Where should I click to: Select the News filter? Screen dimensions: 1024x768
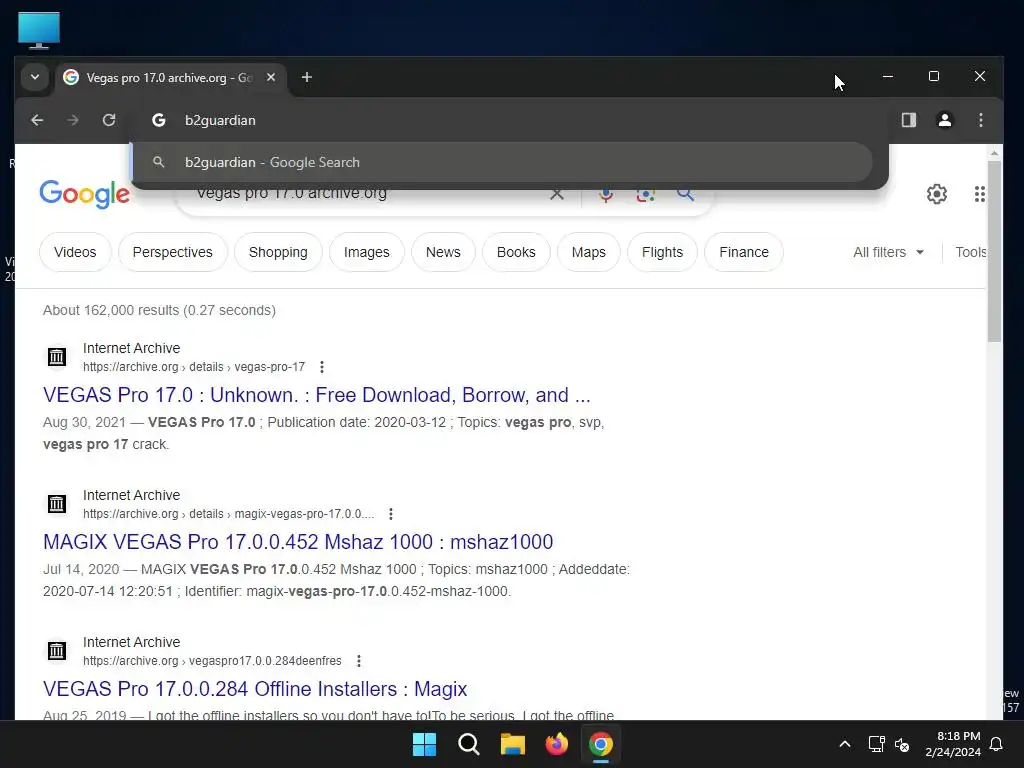click(x=443, y=252)
